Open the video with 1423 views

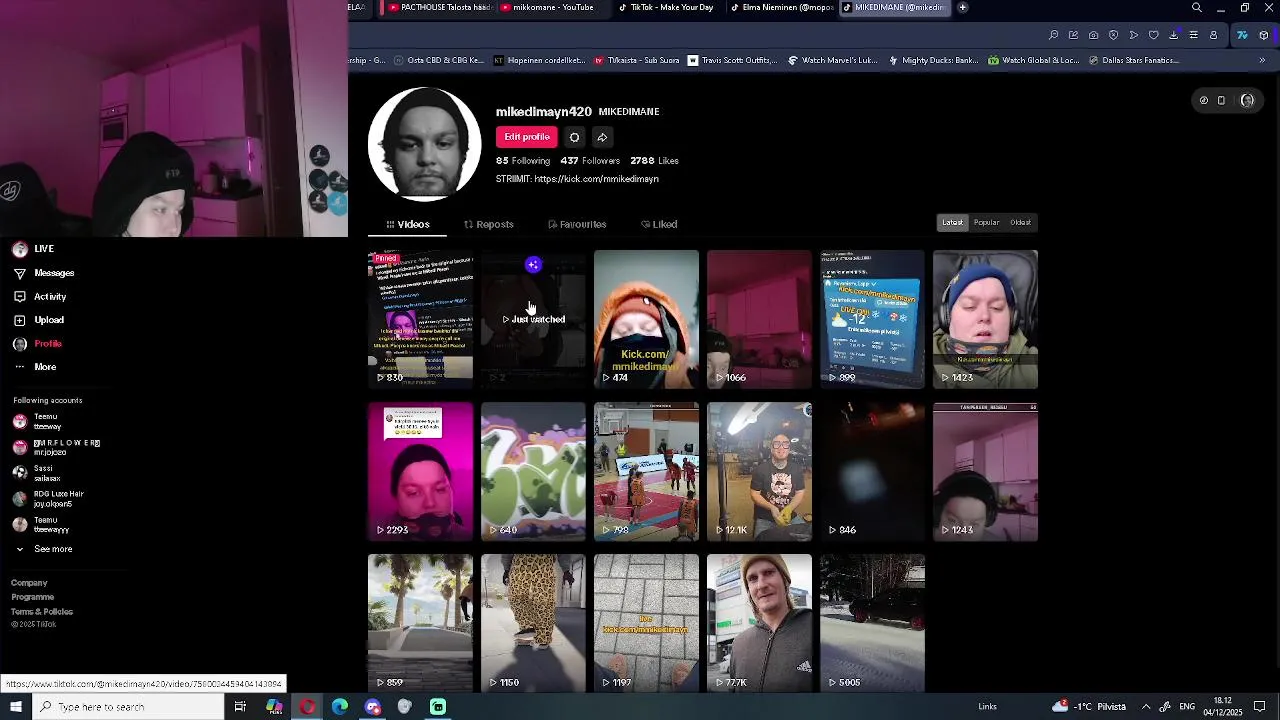point(985,319)
